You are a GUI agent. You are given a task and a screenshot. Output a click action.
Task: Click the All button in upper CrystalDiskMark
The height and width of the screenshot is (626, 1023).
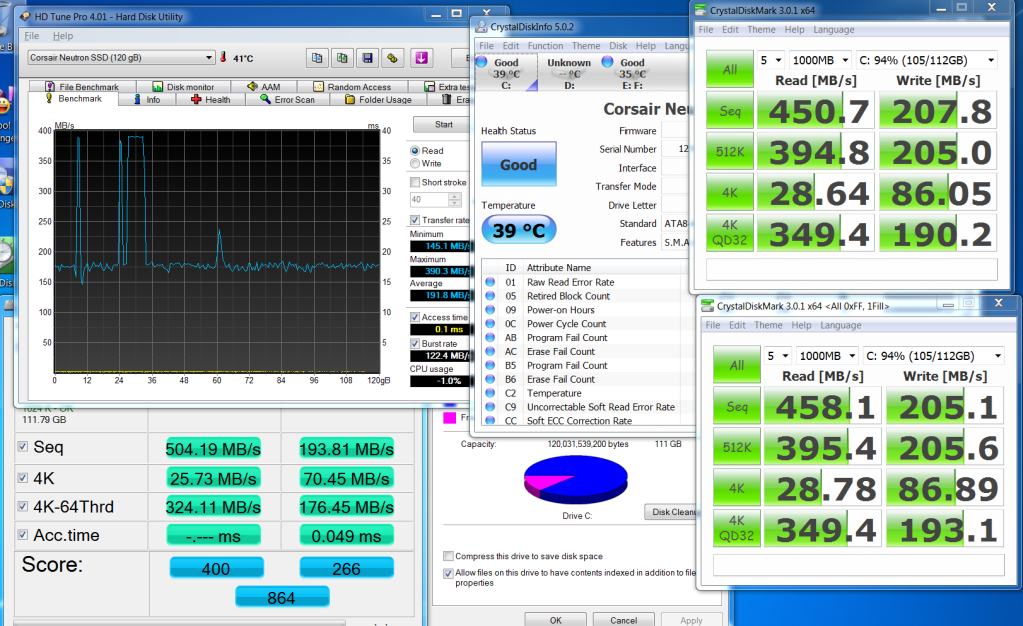point(730,70)
